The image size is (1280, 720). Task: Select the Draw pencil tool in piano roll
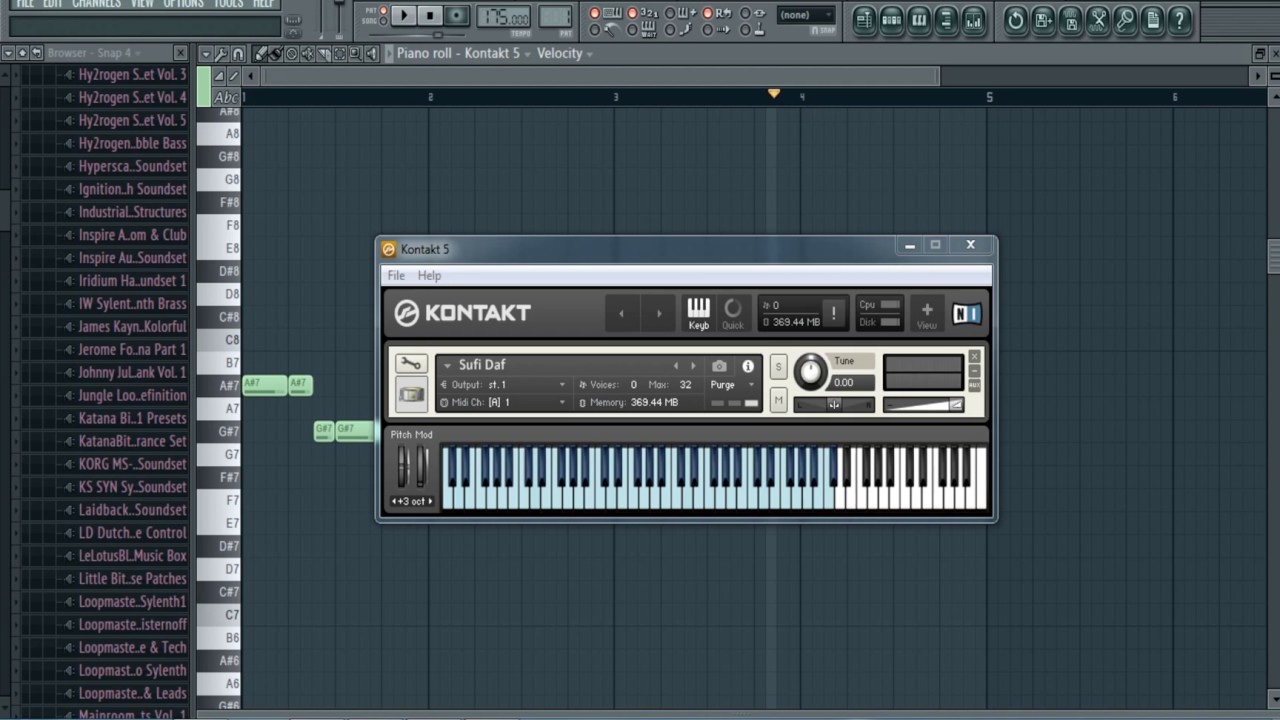pyautogui.click(x=260, y=54)
